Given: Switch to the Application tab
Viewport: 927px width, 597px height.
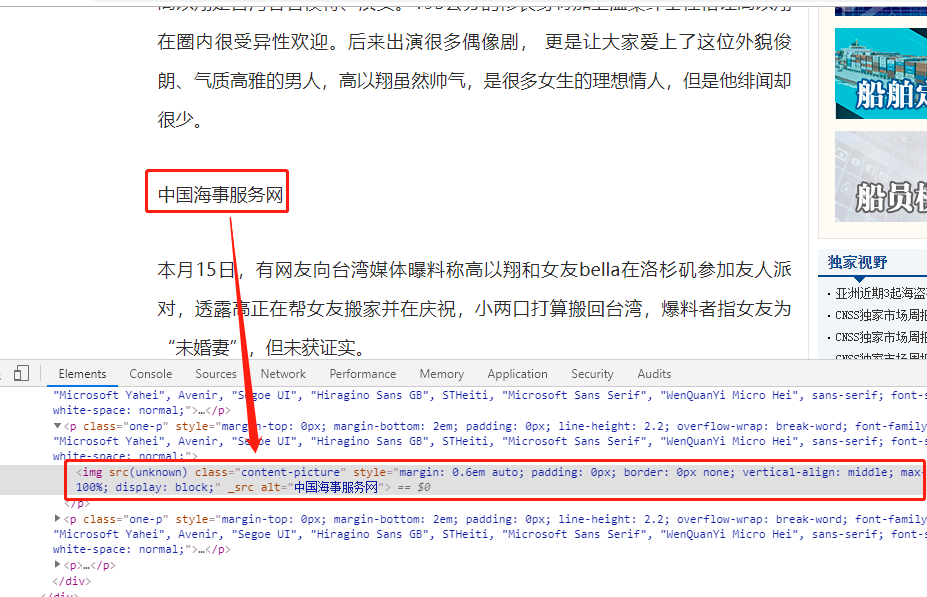Looking at the screenshot, I should coord(517,374).
